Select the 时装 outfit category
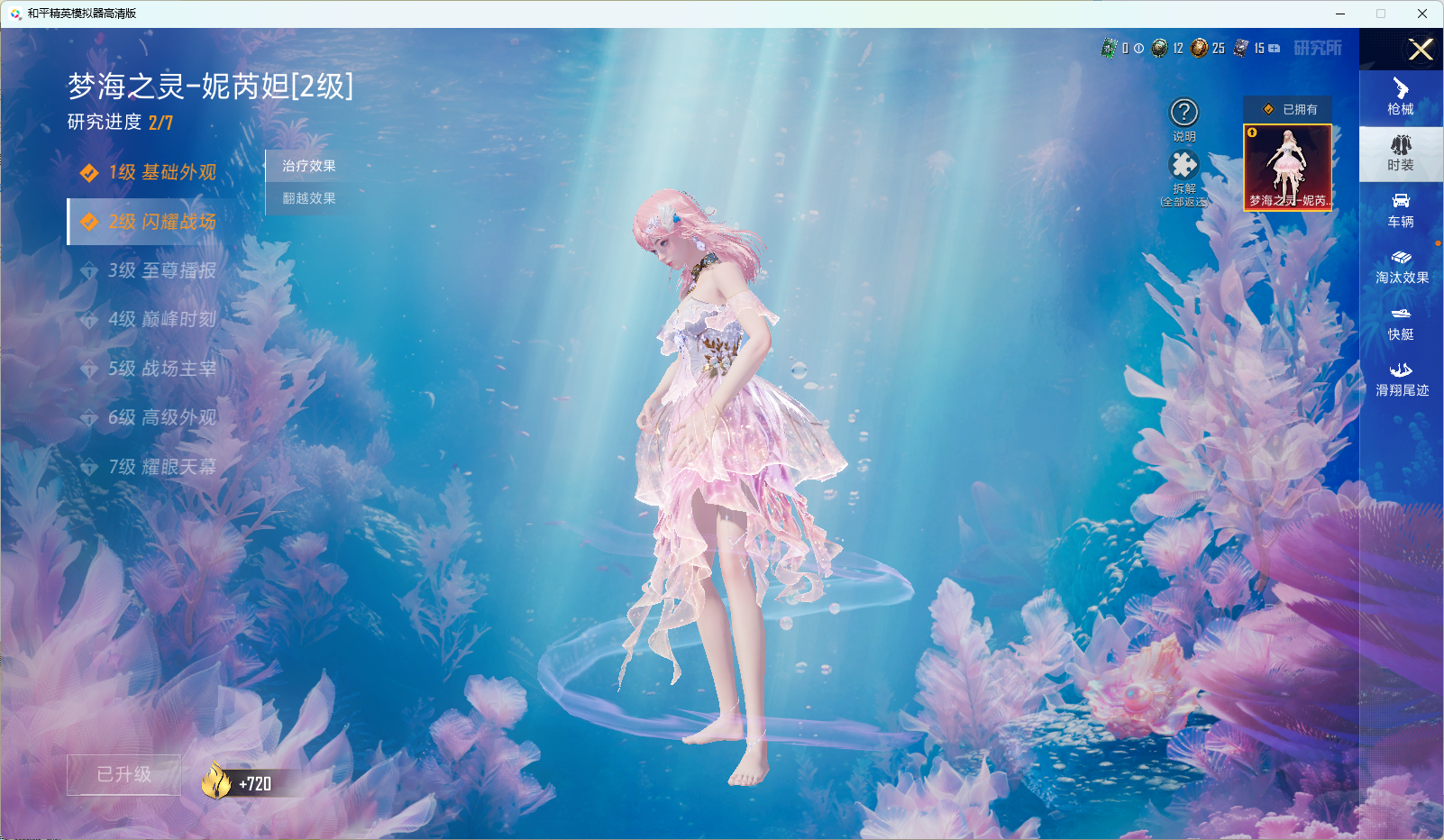 tap(1400, 153)
